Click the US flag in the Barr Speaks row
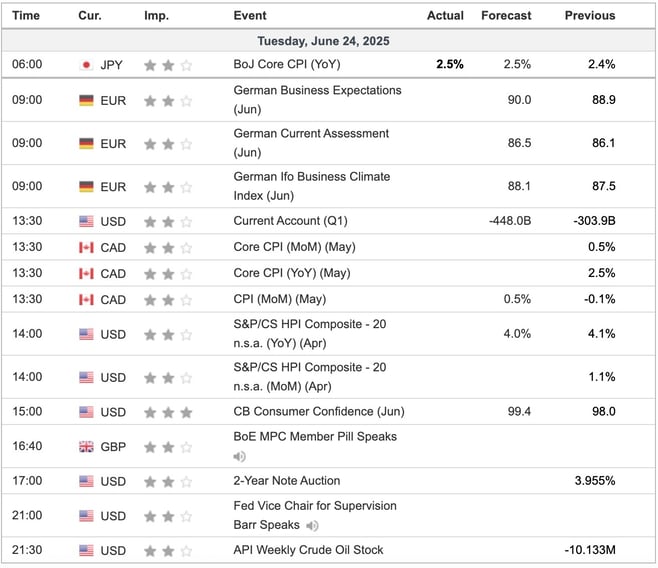Image resolution: width=658 pixels, height=568 pixels. tap(86, 516)
